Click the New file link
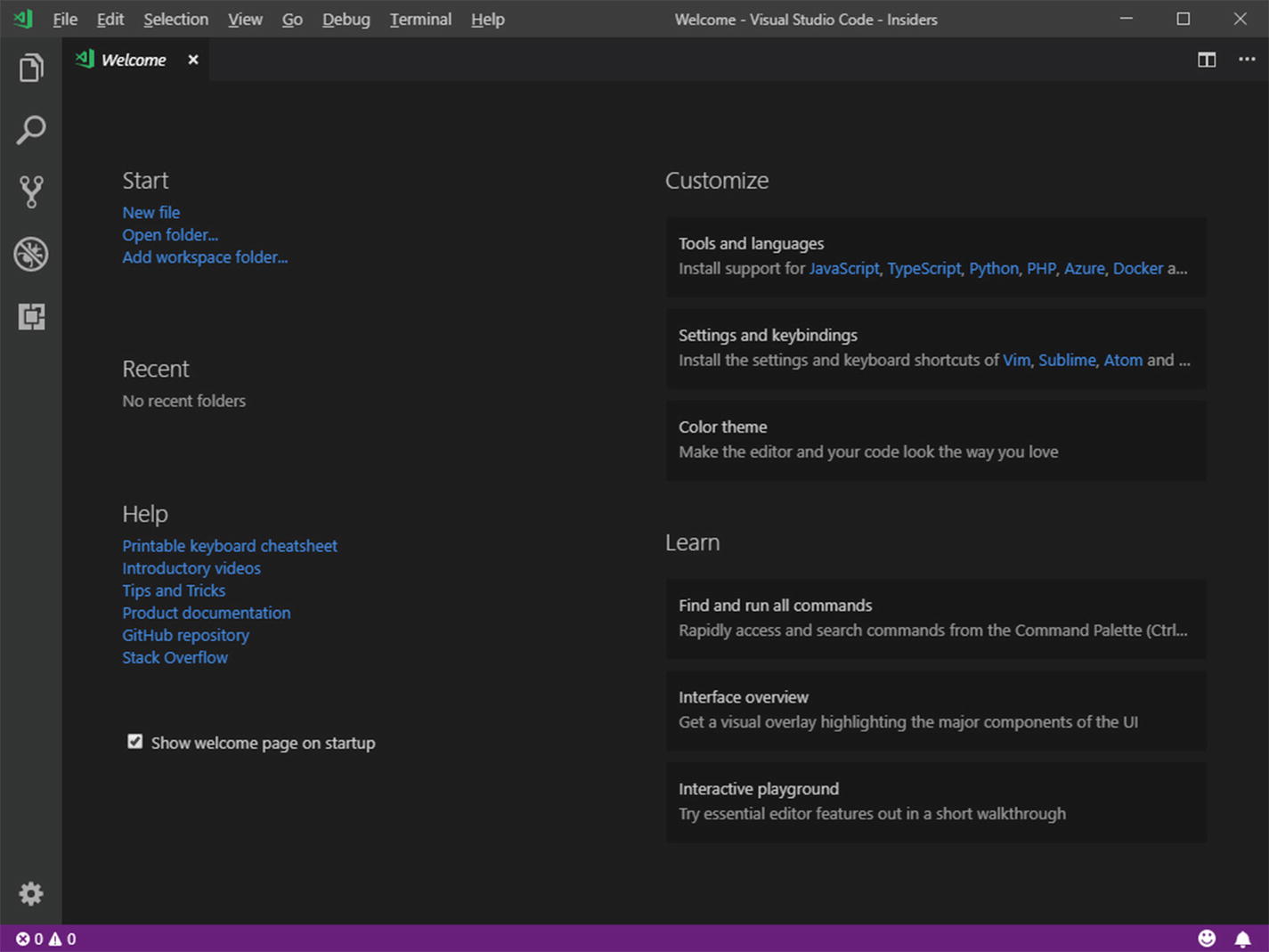The height and width of the screenshot is (952, 1269). [150, 213]
